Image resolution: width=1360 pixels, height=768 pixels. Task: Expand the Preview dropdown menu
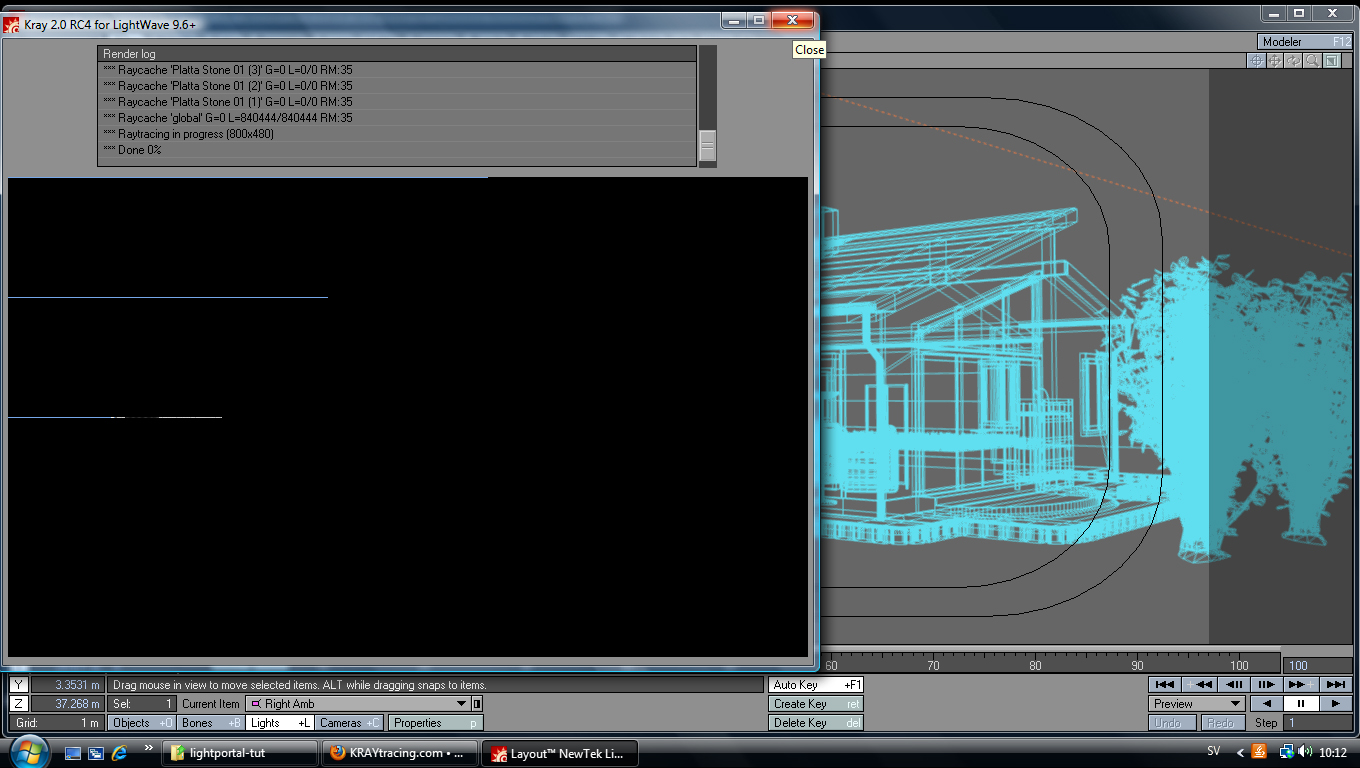[1196, 704]
